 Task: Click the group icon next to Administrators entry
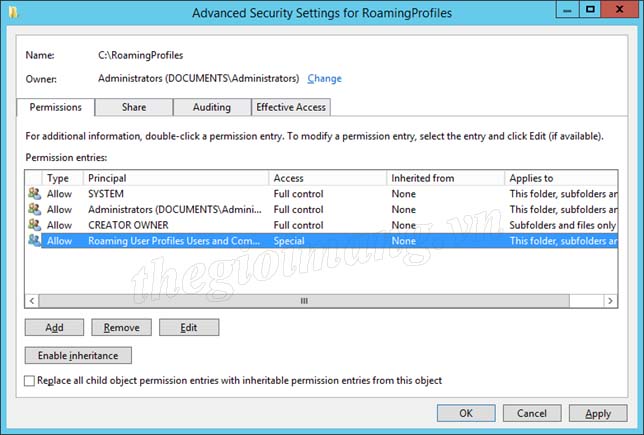point(34,209)
